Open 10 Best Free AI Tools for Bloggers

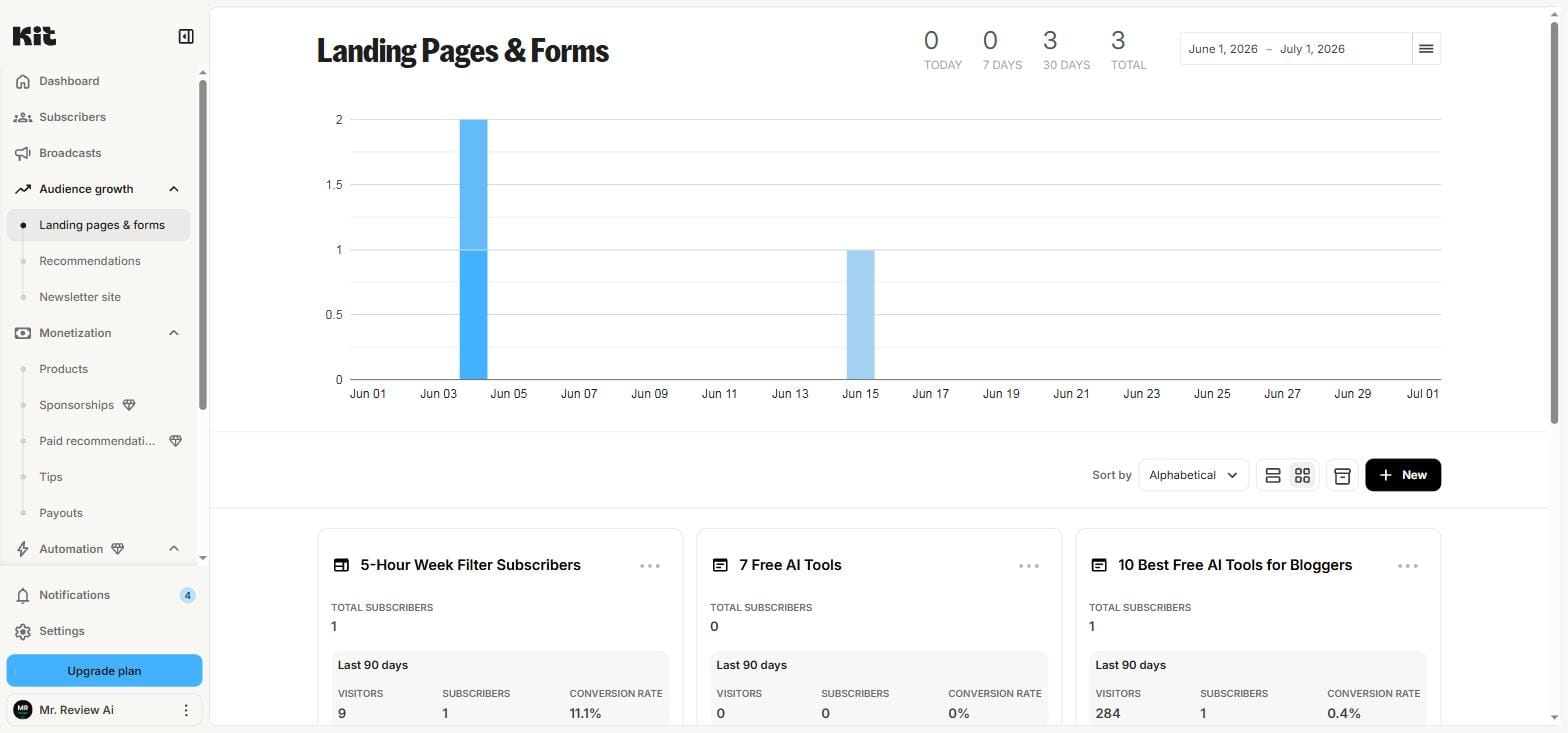click(x=1235, y=565)
